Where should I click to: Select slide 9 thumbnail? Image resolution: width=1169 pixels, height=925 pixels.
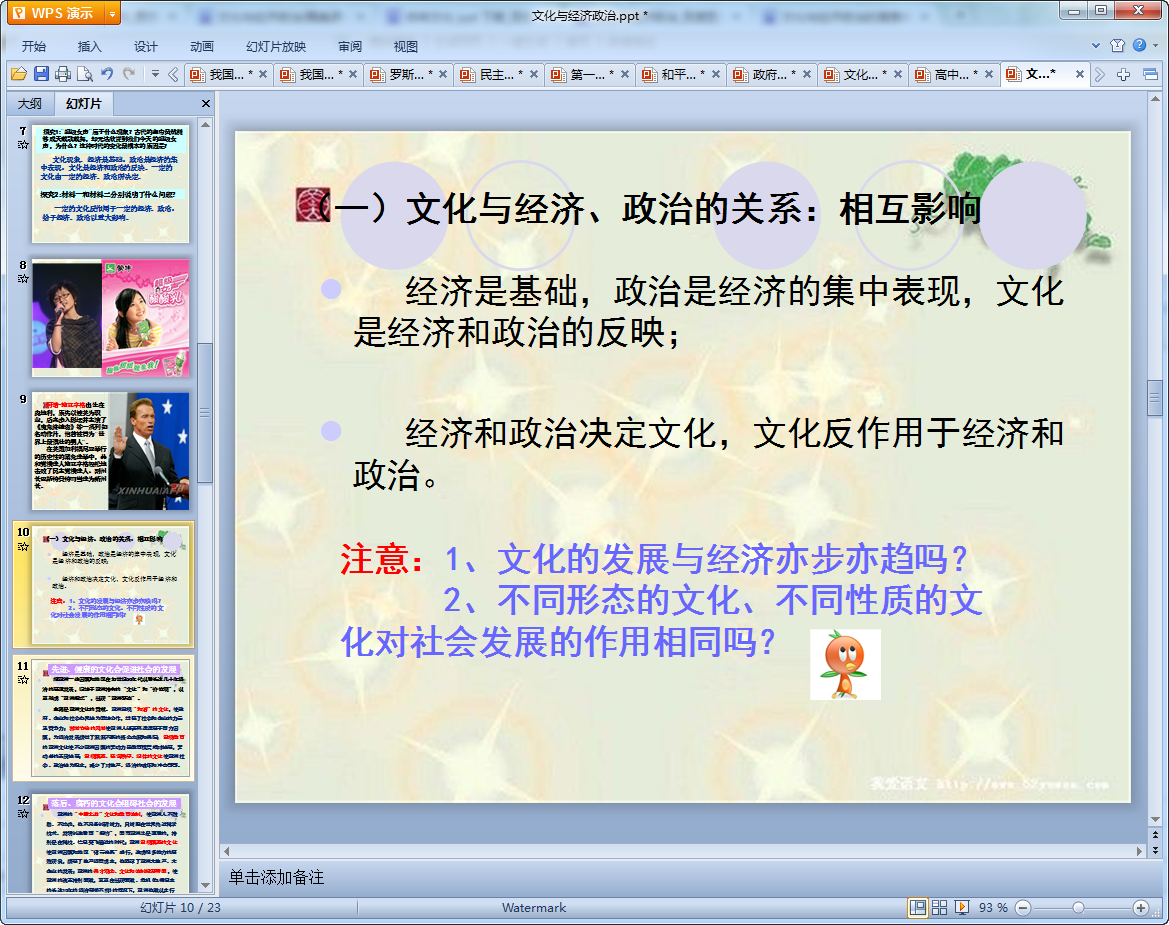click(x=110, y=451)
